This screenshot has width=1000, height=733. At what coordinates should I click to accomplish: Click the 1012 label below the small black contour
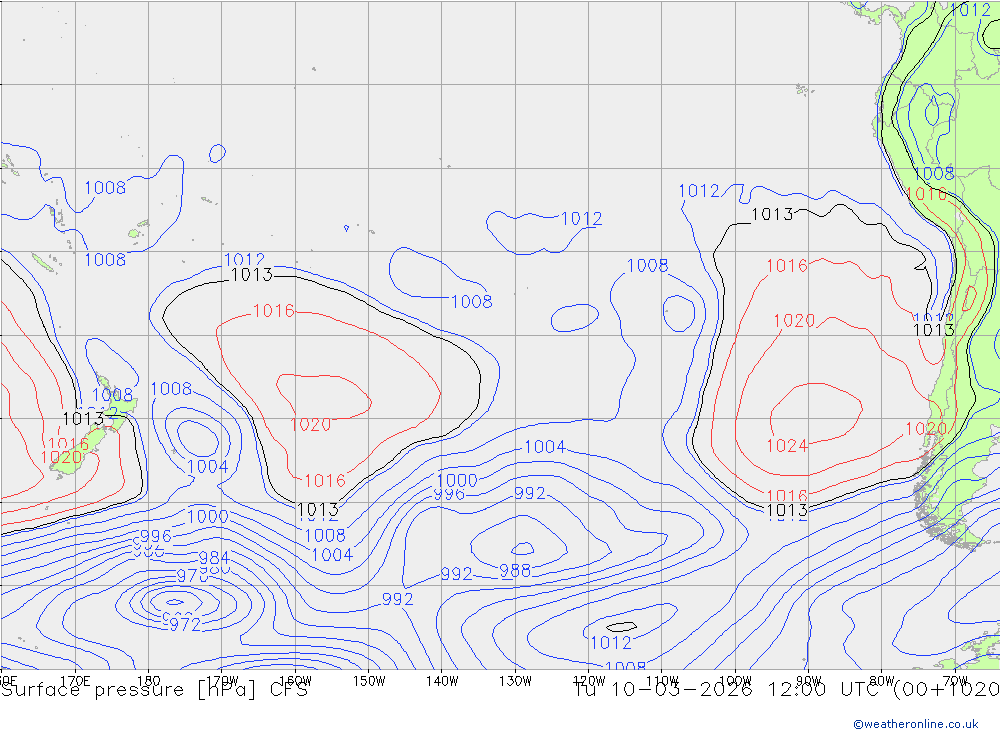coord(611,643)
